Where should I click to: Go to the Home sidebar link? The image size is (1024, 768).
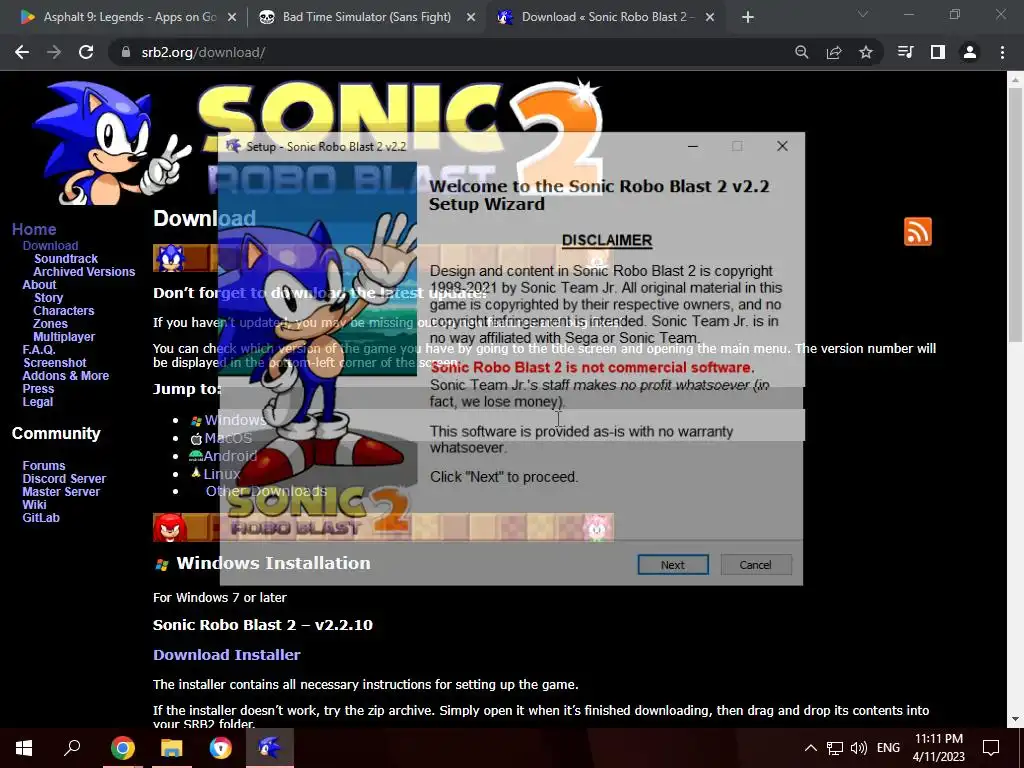point(34,229)
